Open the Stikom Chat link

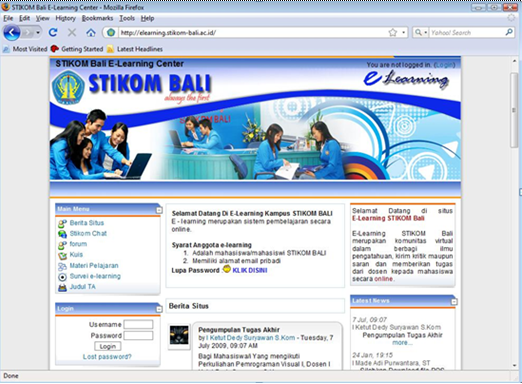88,233
